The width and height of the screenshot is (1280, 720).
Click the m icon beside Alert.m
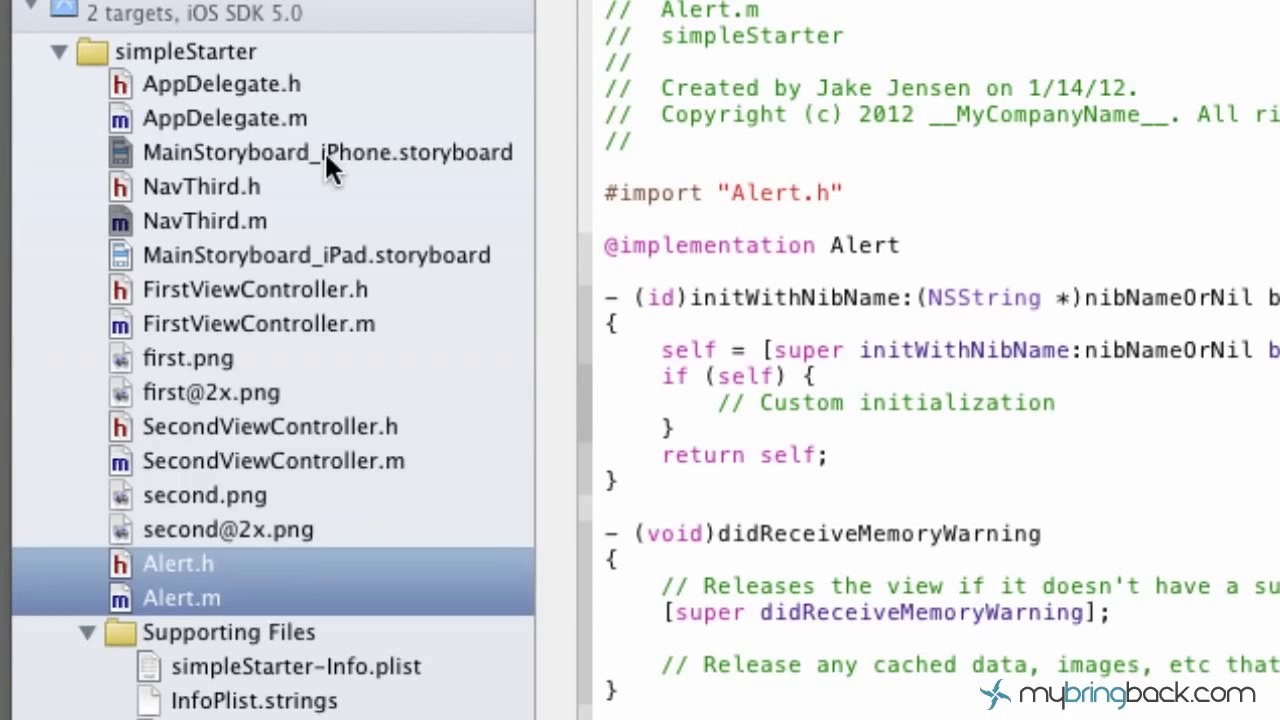120,599
